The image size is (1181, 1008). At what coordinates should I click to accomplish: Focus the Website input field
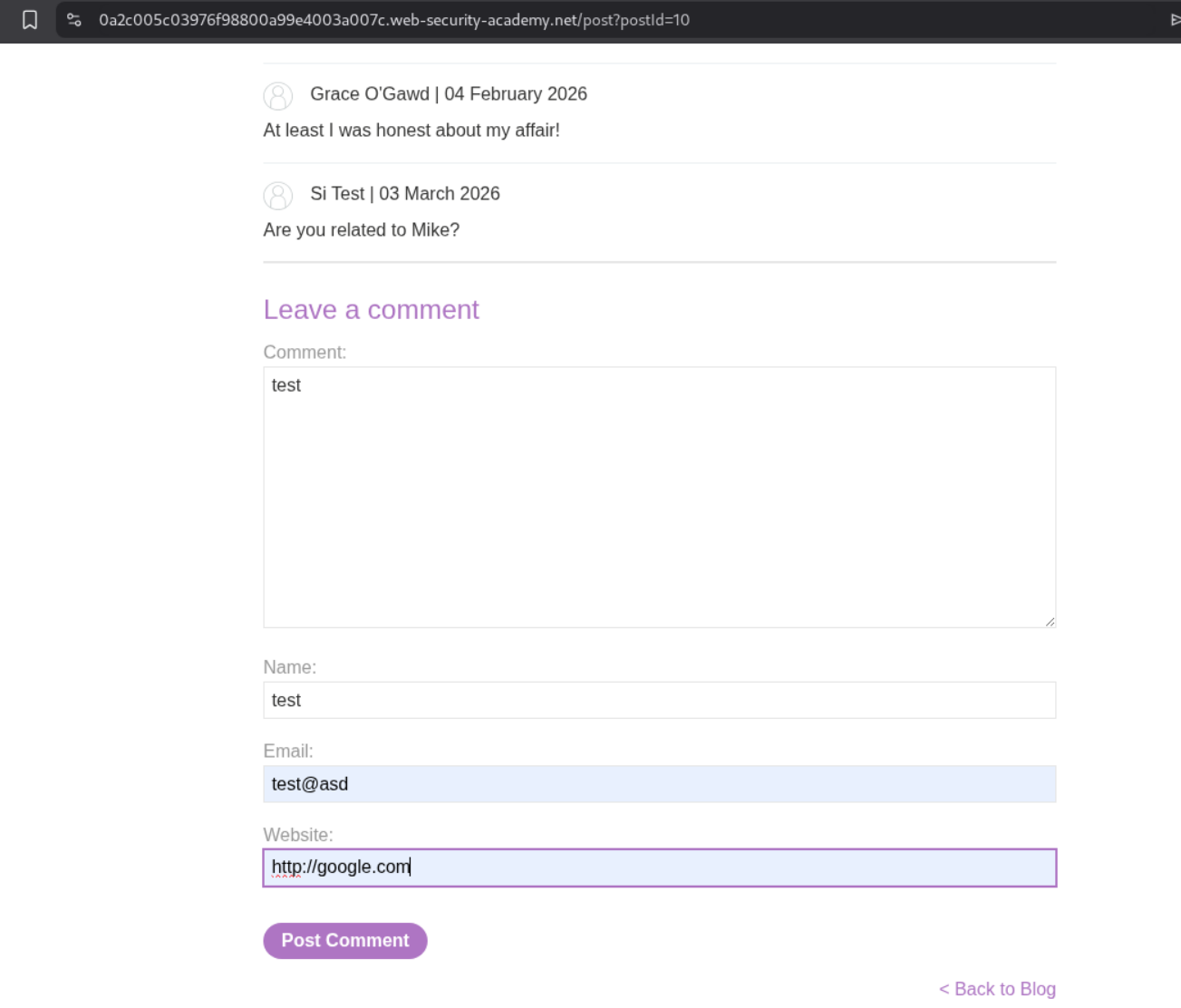[x=659, y=867]
